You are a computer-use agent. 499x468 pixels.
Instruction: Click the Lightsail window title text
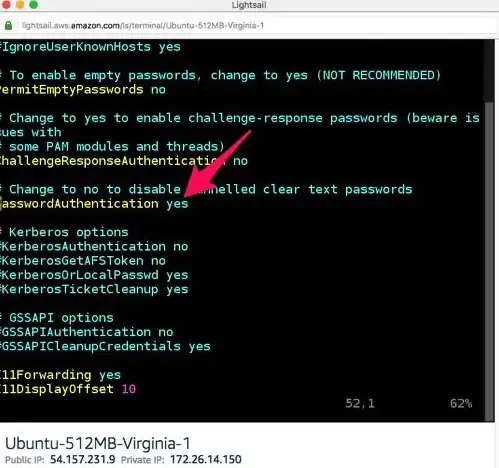[x=249, y=5]
